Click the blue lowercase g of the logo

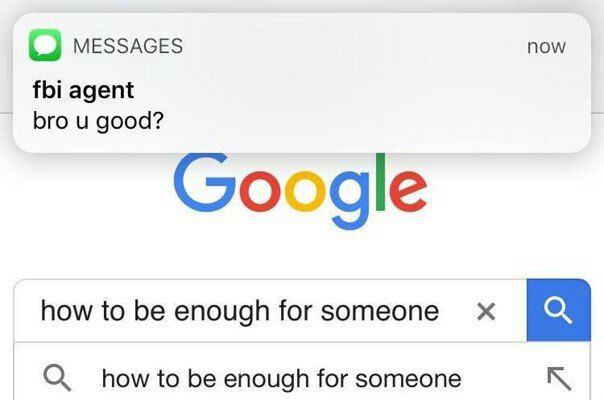point(351,200)
